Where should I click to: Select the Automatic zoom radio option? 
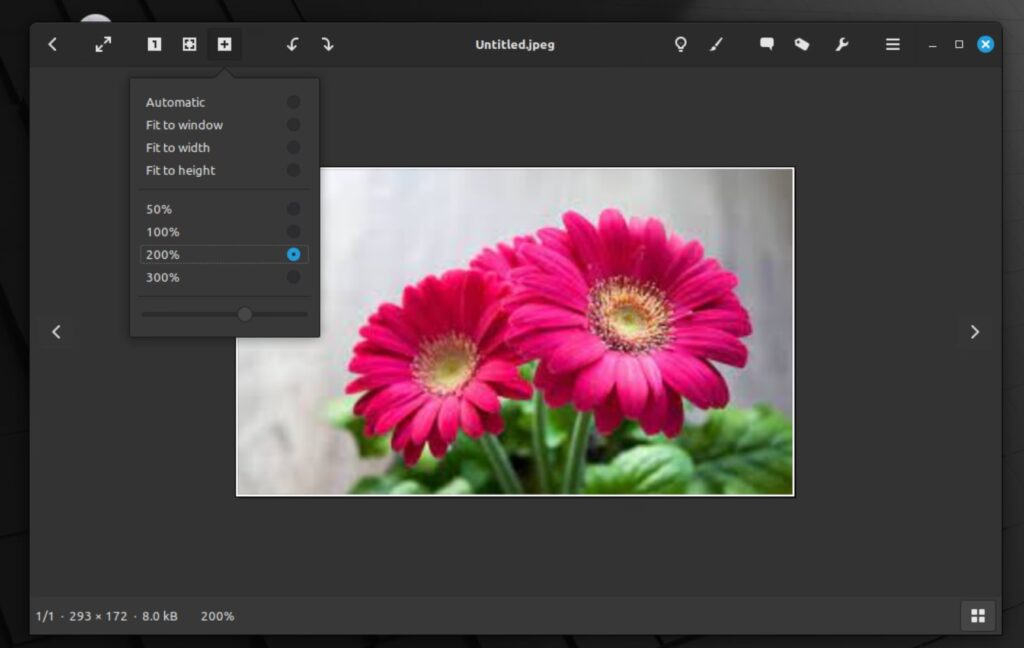click(293, 102)
